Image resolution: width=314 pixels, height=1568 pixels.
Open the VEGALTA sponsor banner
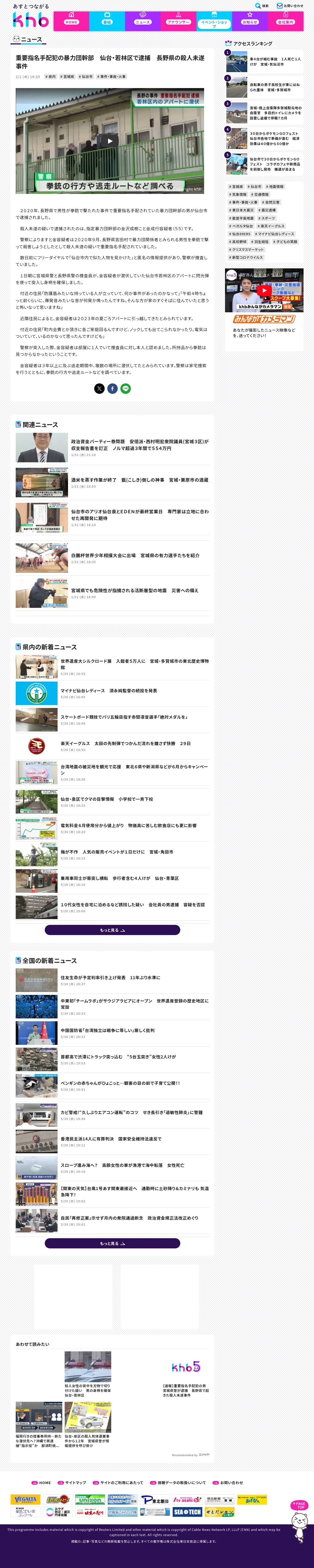tap(26, 1500)
